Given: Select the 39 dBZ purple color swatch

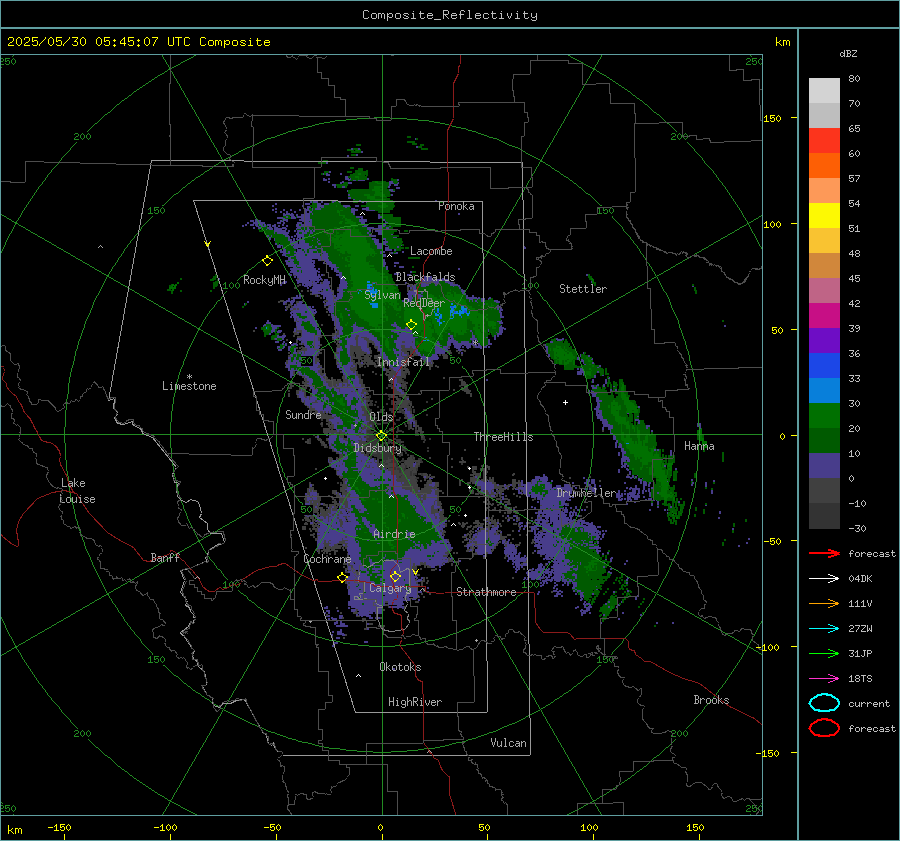Looking at the screenshot, I should click(x=824, y=340).
